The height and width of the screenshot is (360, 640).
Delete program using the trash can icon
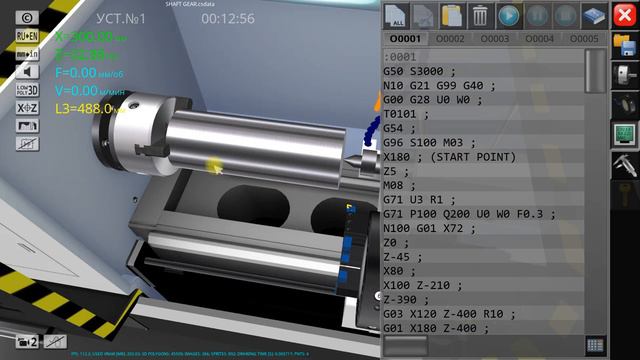pos(480,16)
